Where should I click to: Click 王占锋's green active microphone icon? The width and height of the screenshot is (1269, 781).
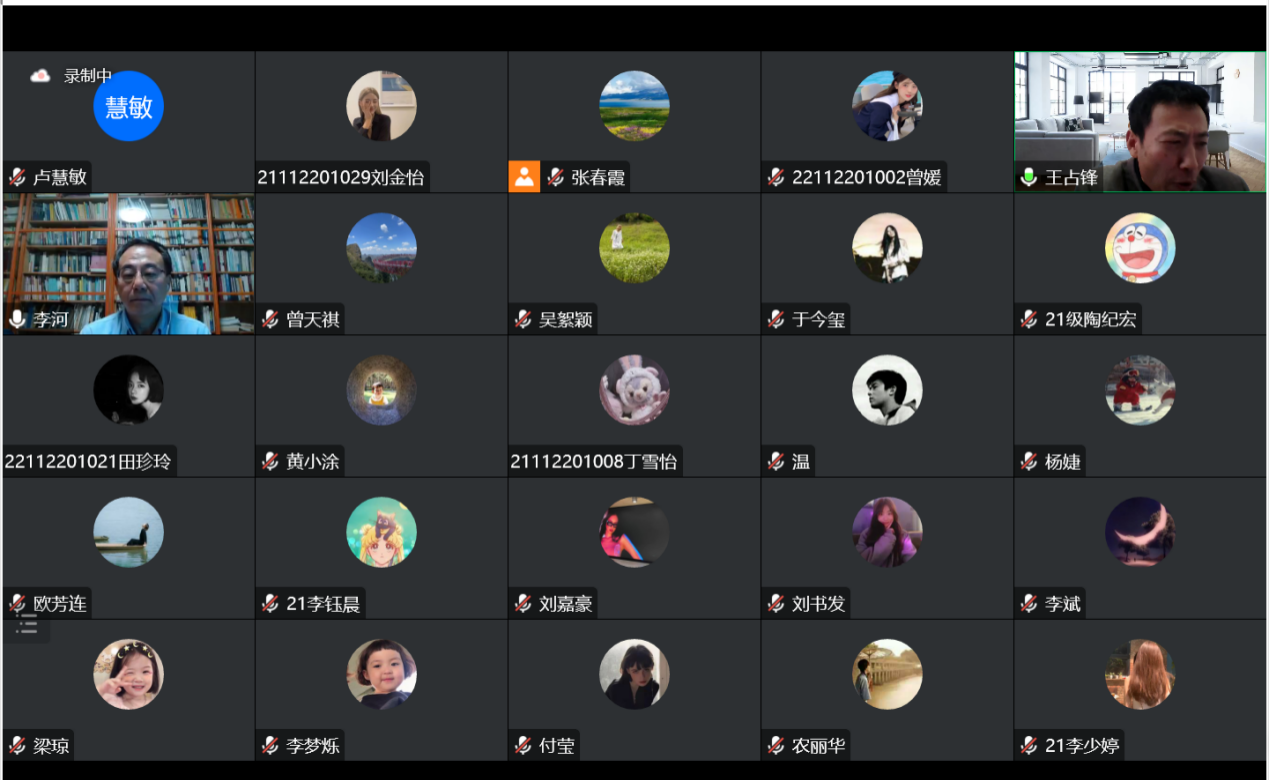pyautogui.click(x=1027, y=178)
